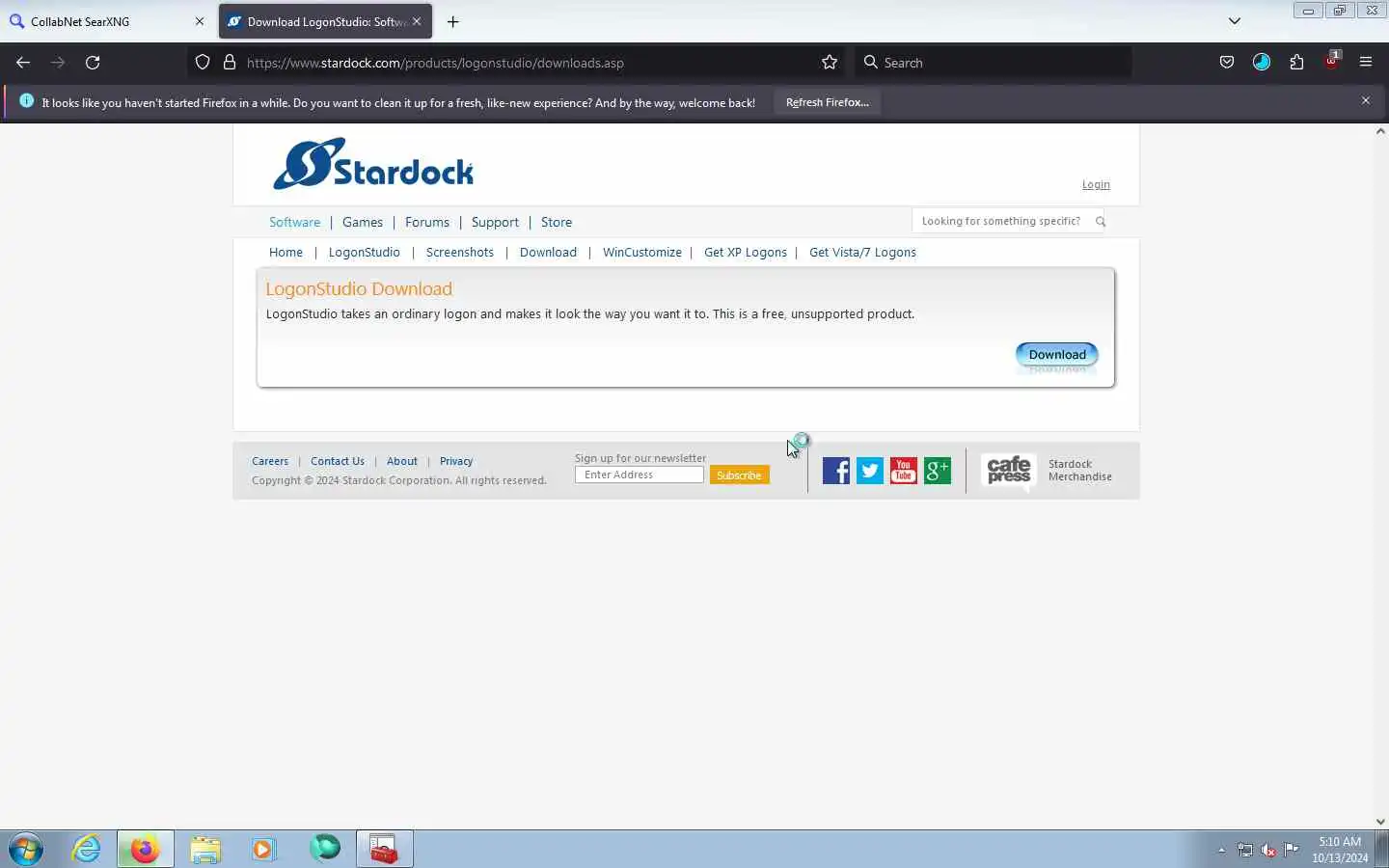
Task: Open the red toolbox taskbar application
Action: coord(385,850)
